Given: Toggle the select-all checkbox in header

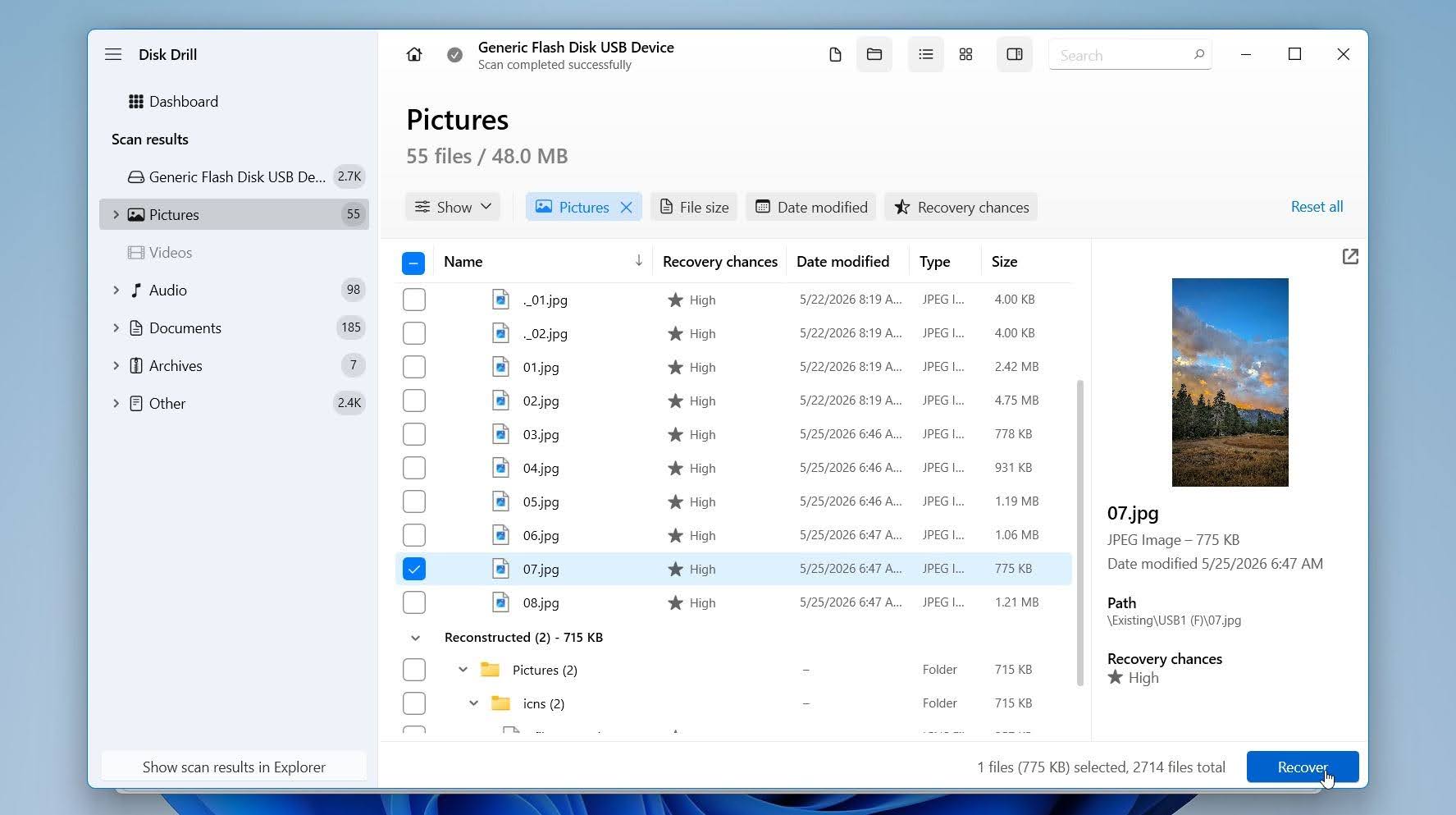Looking at the screenshot, I should pos(413,263).
